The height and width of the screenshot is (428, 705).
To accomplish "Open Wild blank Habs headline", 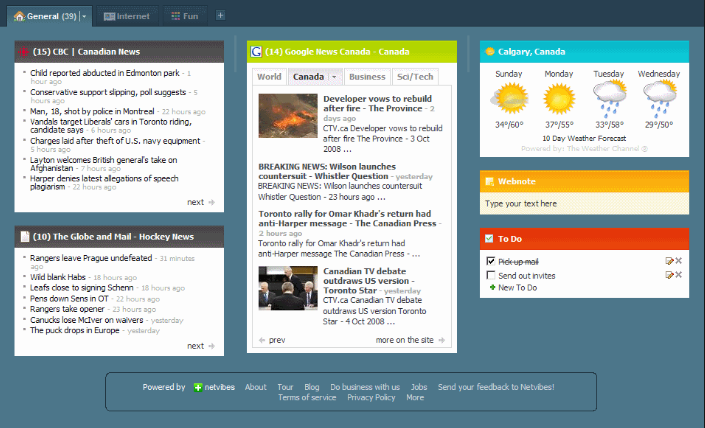I will click(x=58, y=277).
